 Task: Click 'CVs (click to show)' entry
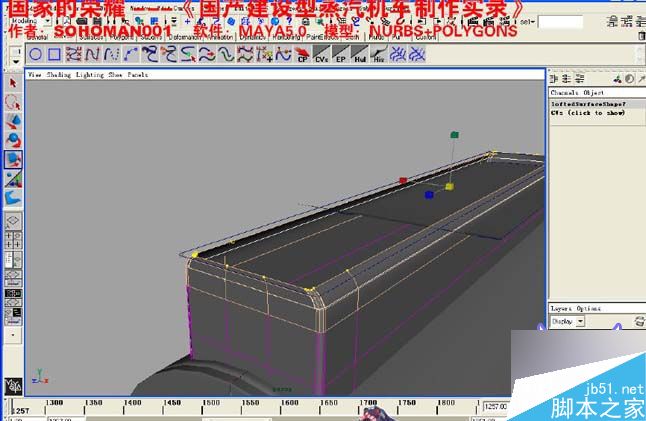pyautogui.click(x=588, y=112)
